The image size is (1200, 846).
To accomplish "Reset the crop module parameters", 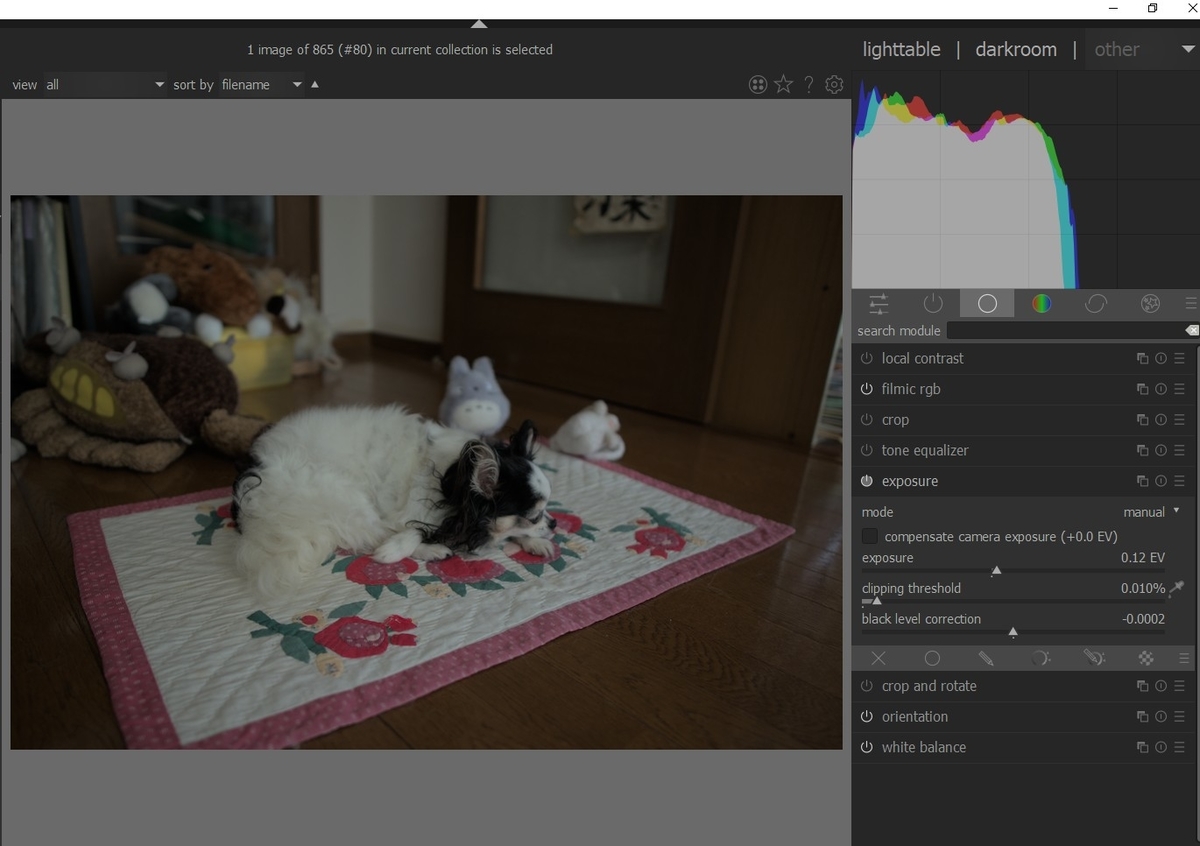I will click(x=1161, y=420).
